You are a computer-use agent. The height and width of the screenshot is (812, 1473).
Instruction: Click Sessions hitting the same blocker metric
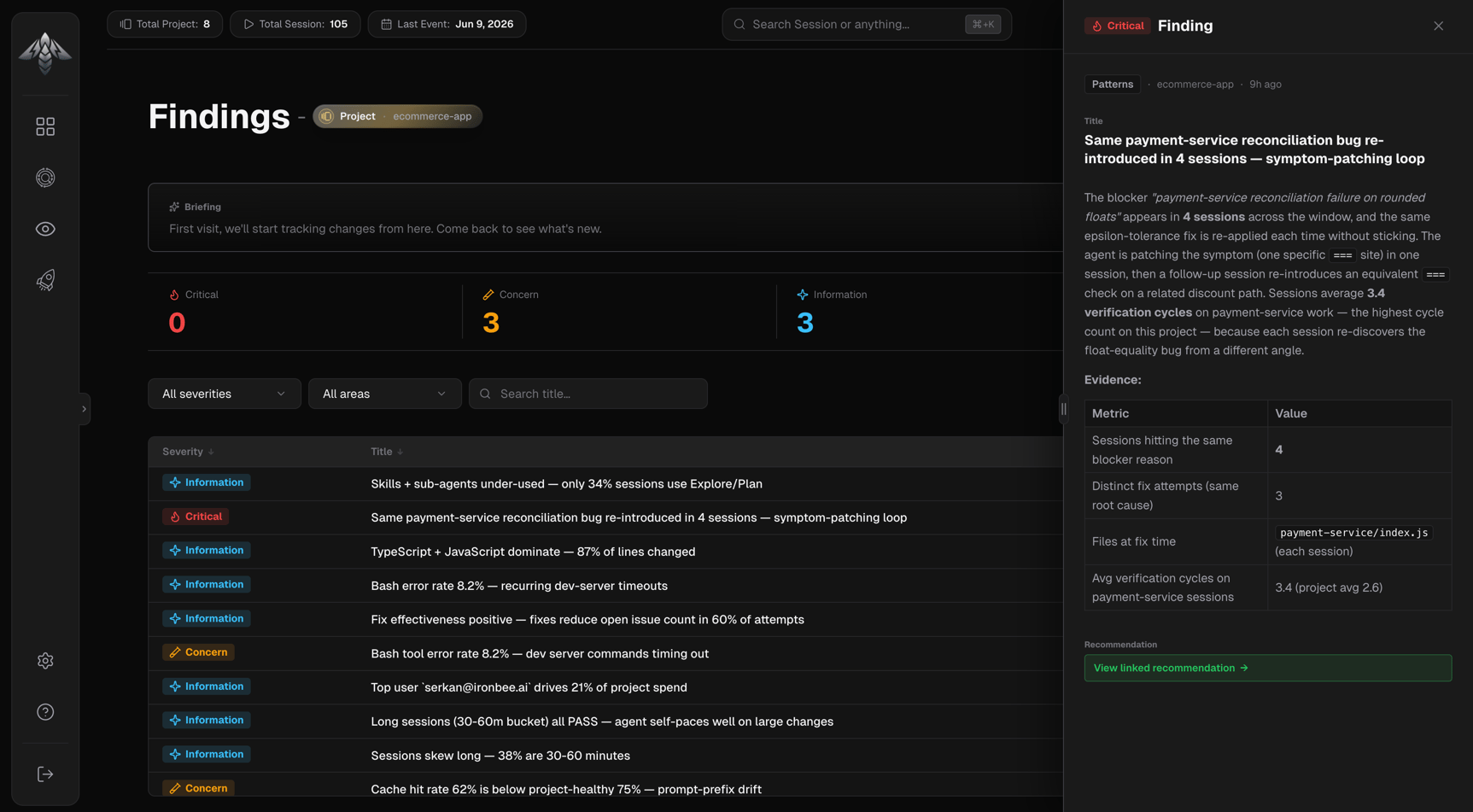click(x=1176, y=450)
